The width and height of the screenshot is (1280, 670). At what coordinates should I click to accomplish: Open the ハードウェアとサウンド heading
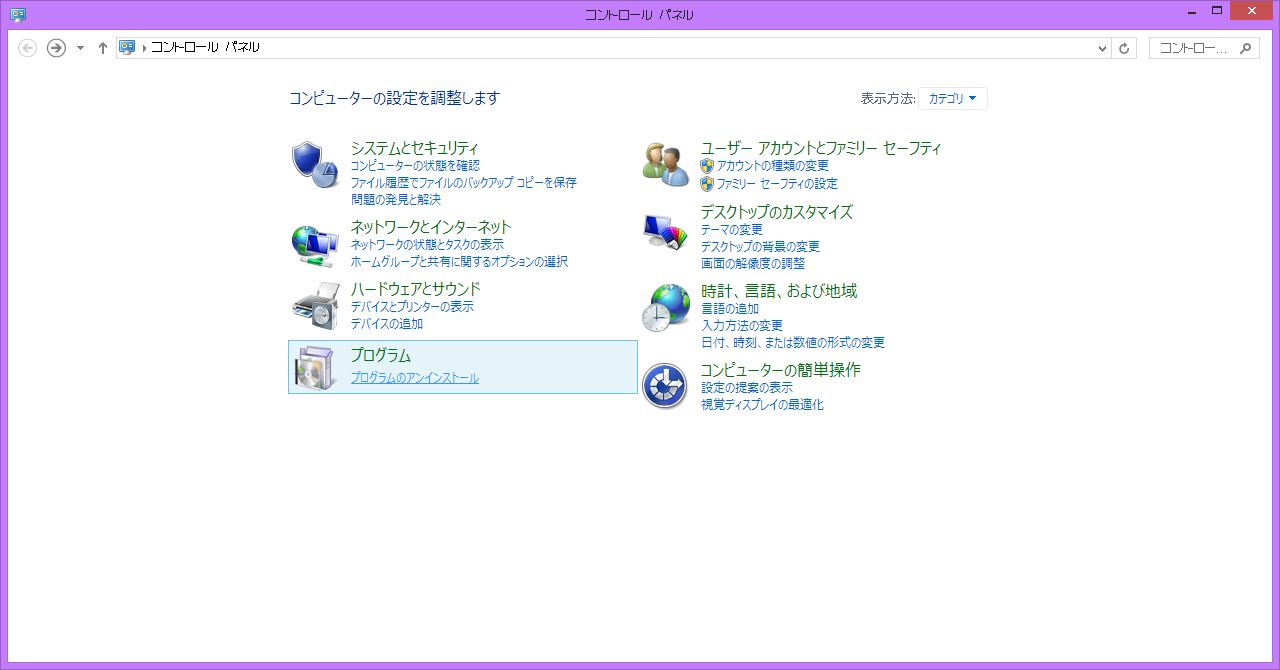415,289
